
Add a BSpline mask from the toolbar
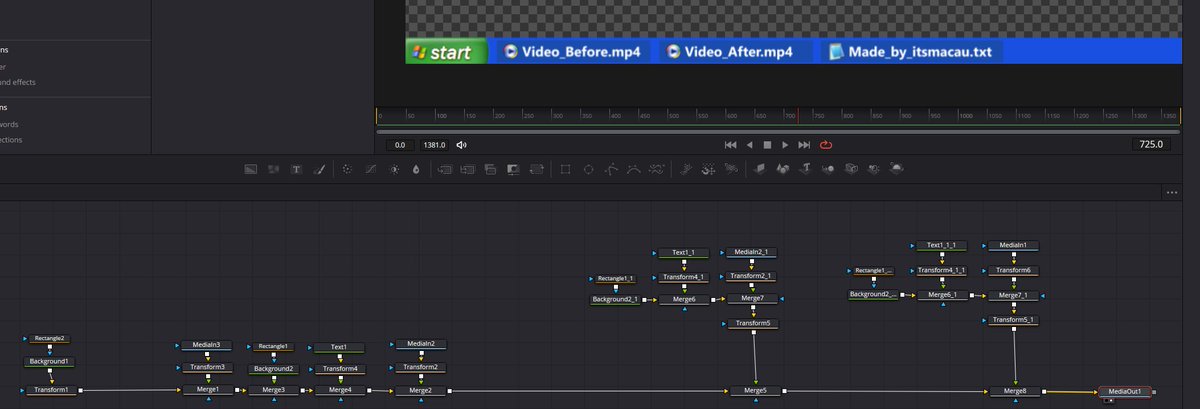[x=633, y=169]
